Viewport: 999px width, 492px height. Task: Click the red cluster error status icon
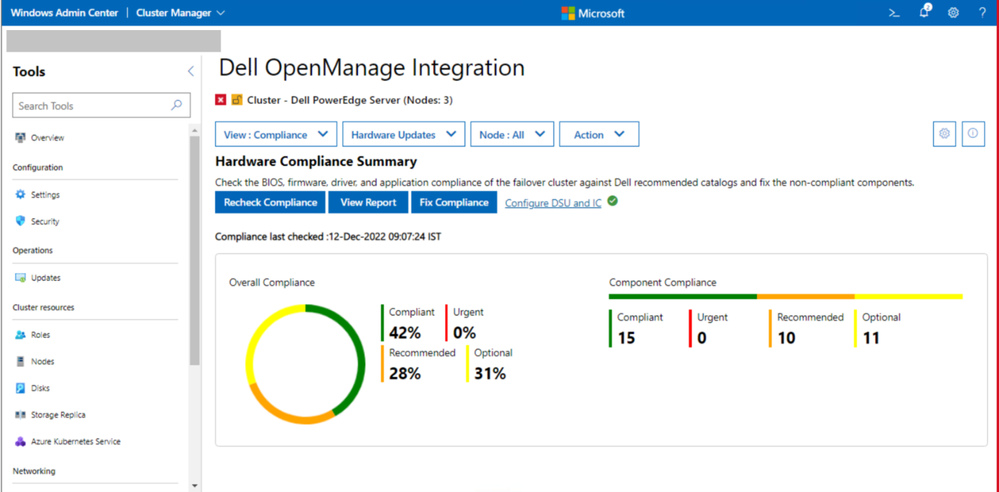click(x=220, y=99)
